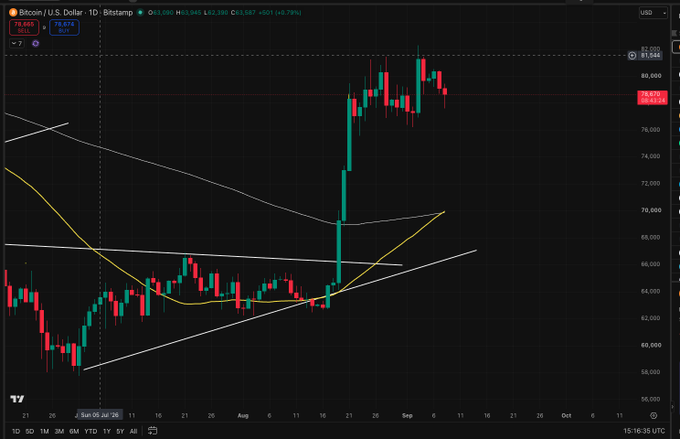Click the Sep label on time axis
This screenshot has width=680, height=439.
[407, 416]
